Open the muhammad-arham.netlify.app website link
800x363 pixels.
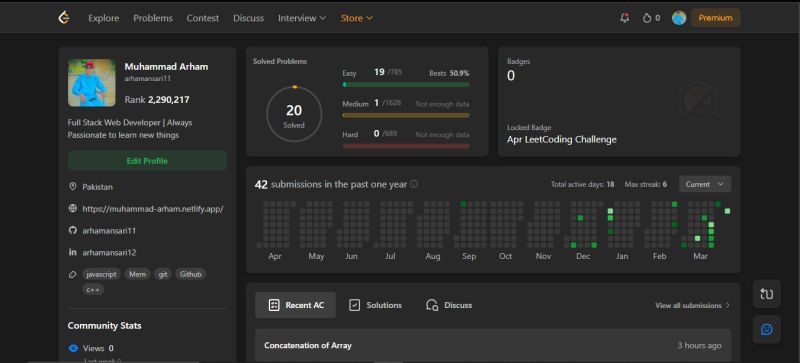point(153,209)
